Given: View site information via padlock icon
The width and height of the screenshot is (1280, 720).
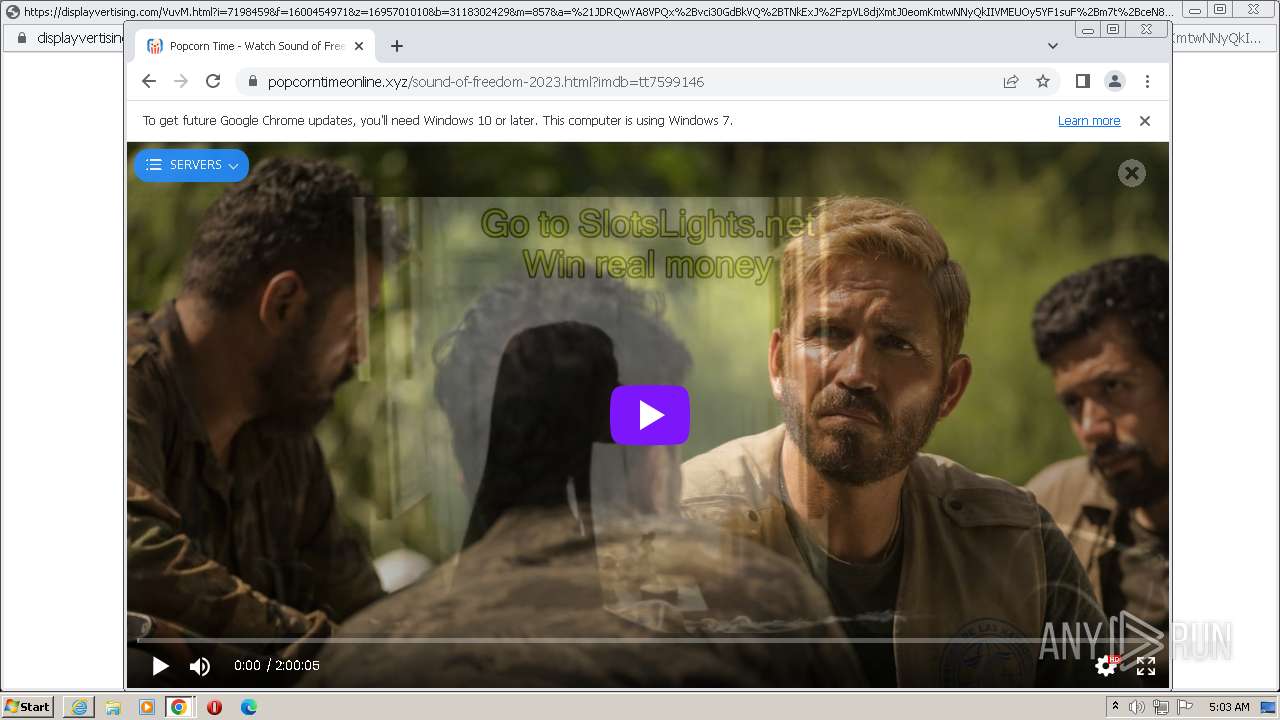Looking at the screenshot, I should pyautogui.click(x=252, y=82).
